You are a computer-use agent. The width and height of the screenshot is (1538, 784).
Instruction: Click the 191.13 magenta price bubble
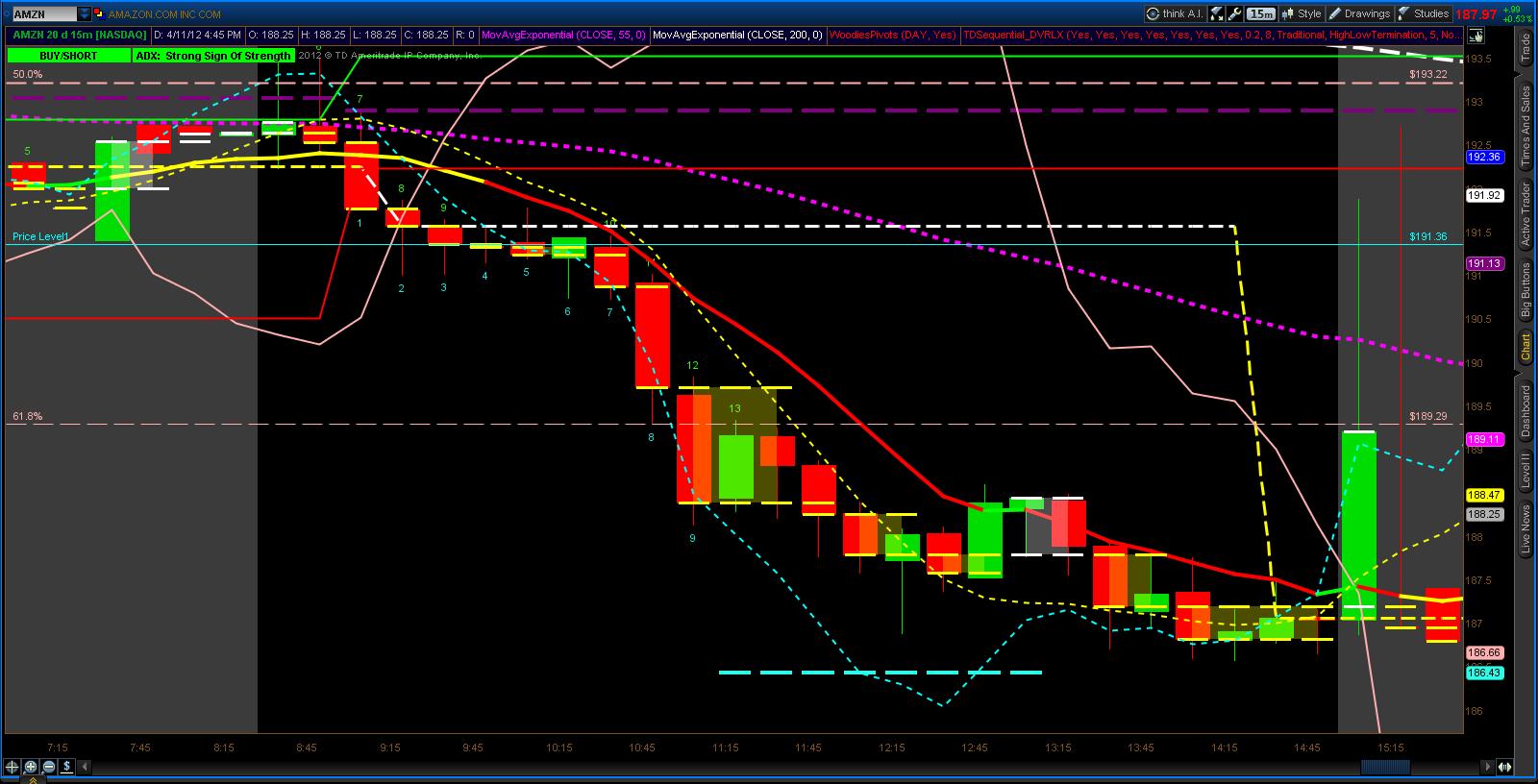pyautogui.click(x=1484, y=263)
